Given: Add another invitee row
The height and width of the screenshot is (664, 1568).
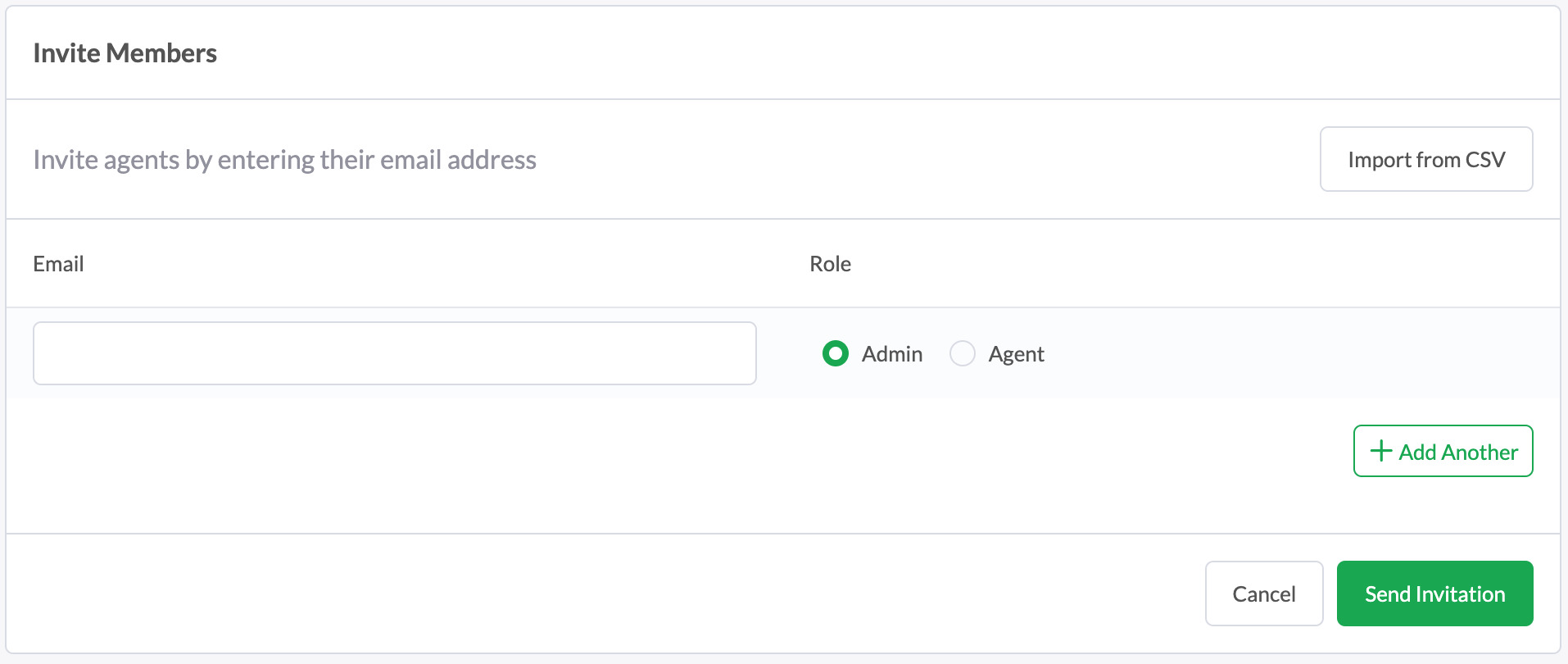Looking at the screenshot, I should pos(1443,451).
